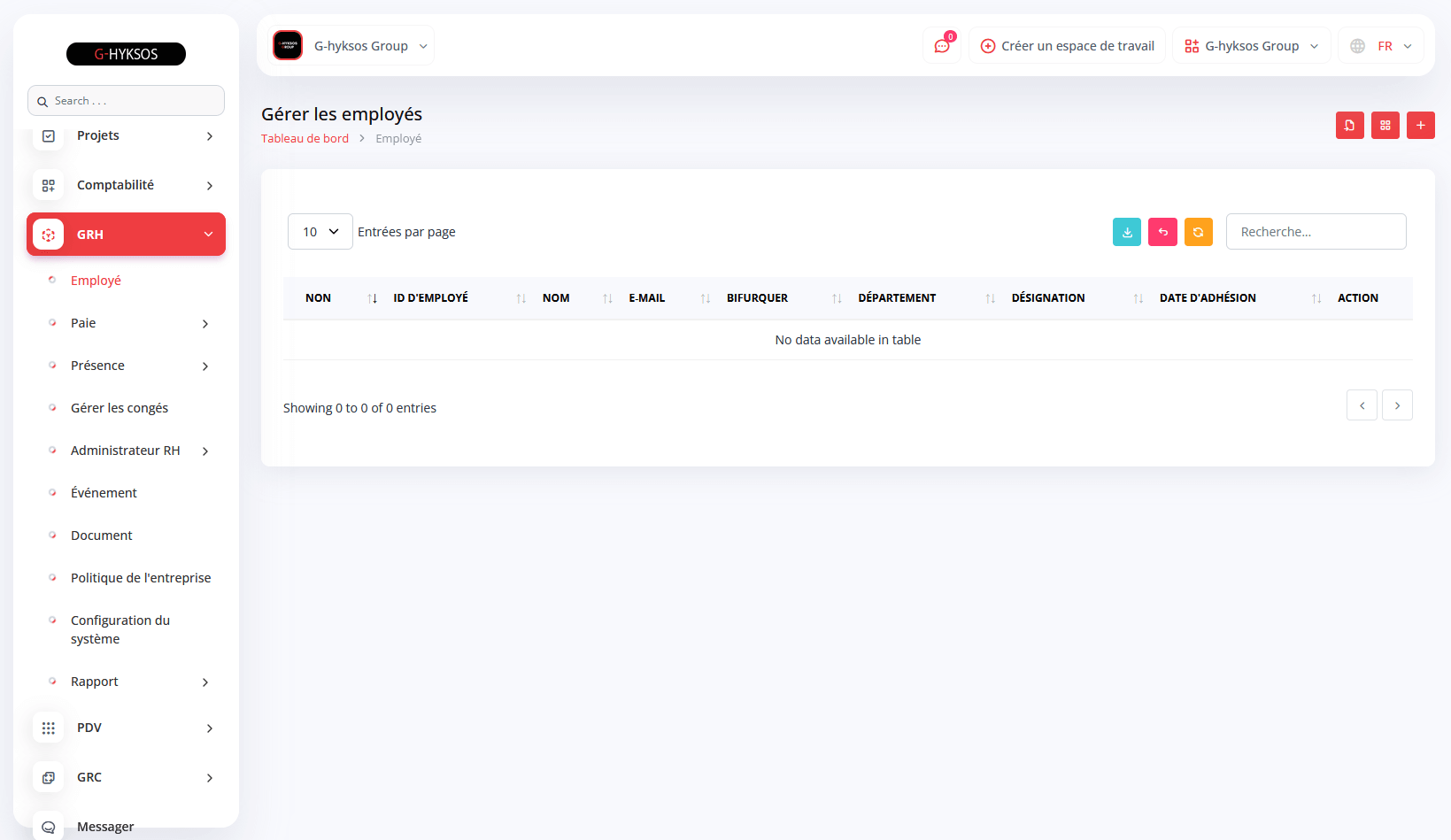
Task: Open Gérer les congés menu item
Action: (x=120, y=408)
